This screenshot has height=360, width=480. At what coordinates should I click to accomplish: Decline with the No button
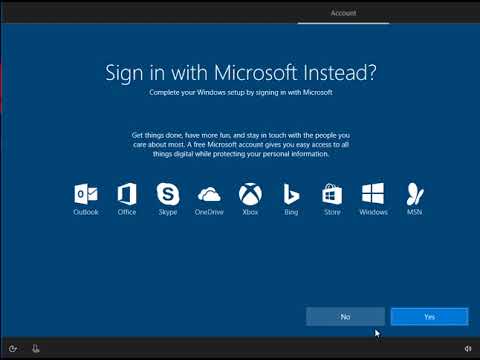point(345,317)
